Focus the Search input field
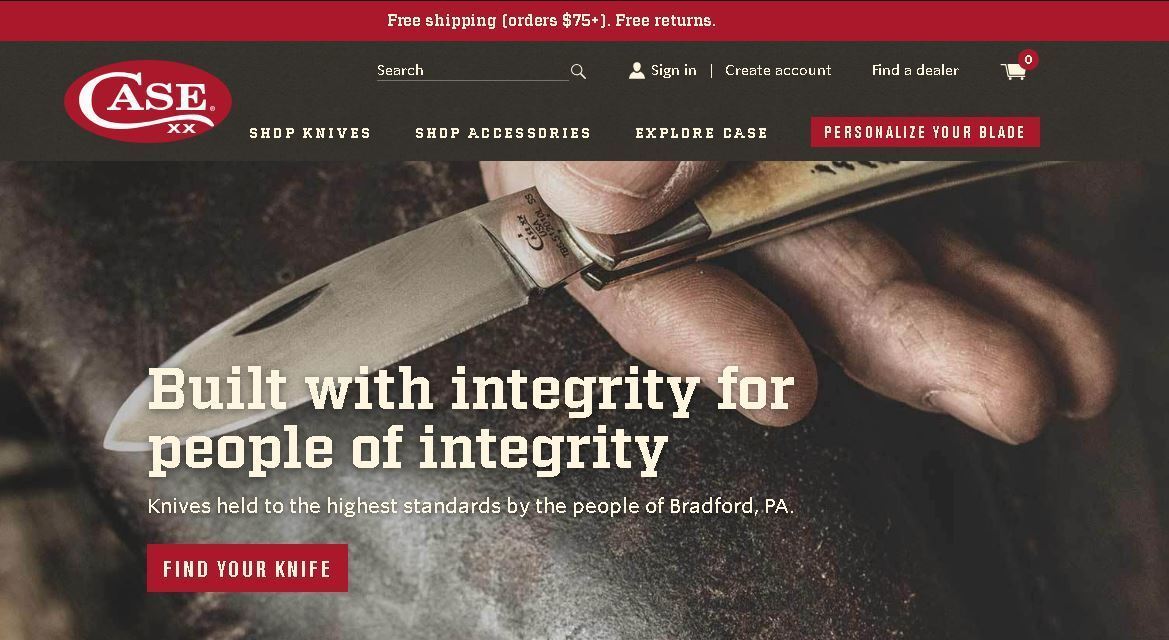1169x640 pixels. pos(473,70)
